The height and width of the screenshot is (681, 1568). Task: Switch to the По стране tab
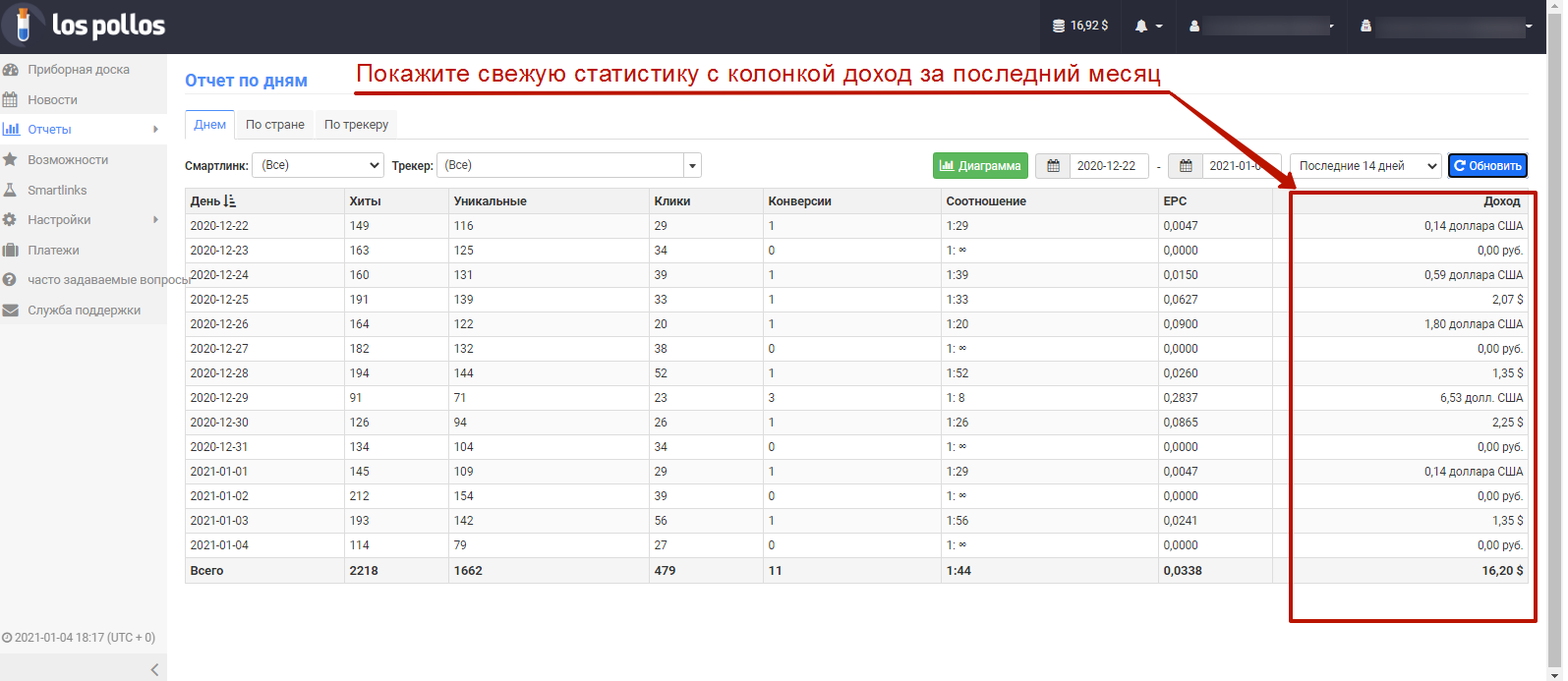click(x=275, y=125)
